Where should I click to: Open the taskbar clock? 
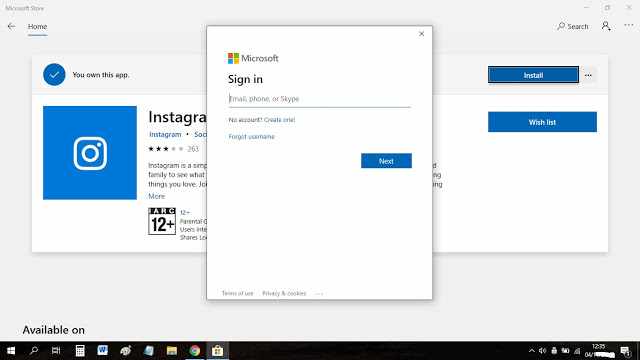tap(599, 351)
